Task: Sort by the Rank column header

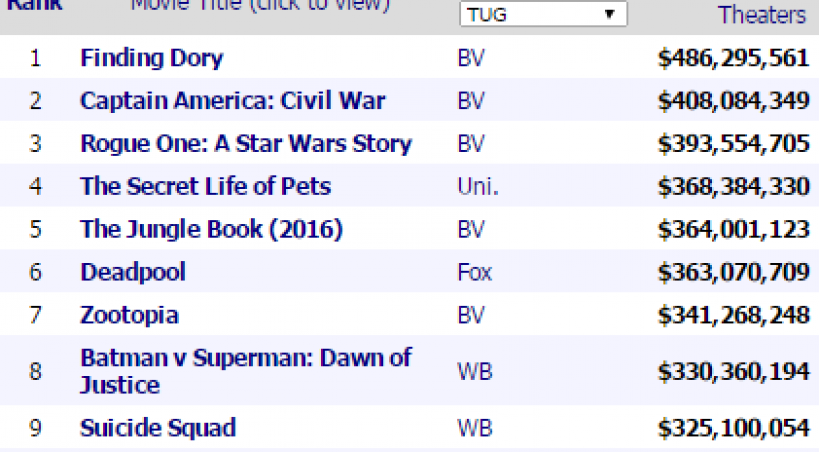Action: coord(35,4)
